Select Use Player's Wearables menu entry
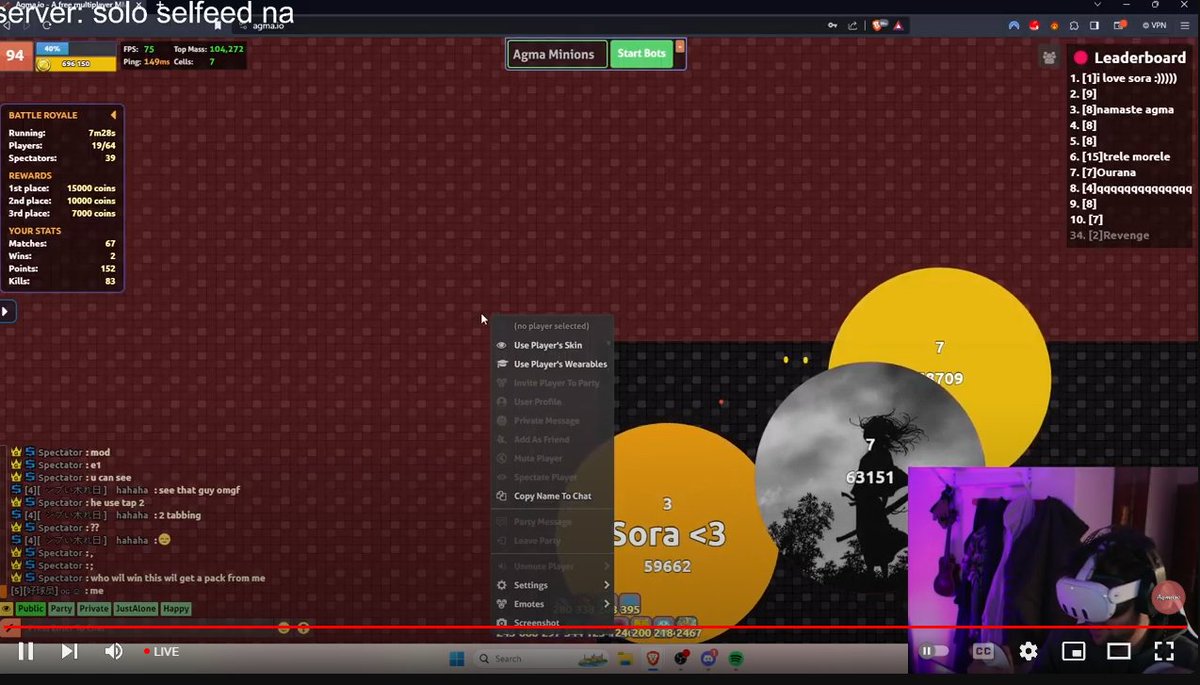Screen dimensions: 1200x685 [x=552, y=364]
